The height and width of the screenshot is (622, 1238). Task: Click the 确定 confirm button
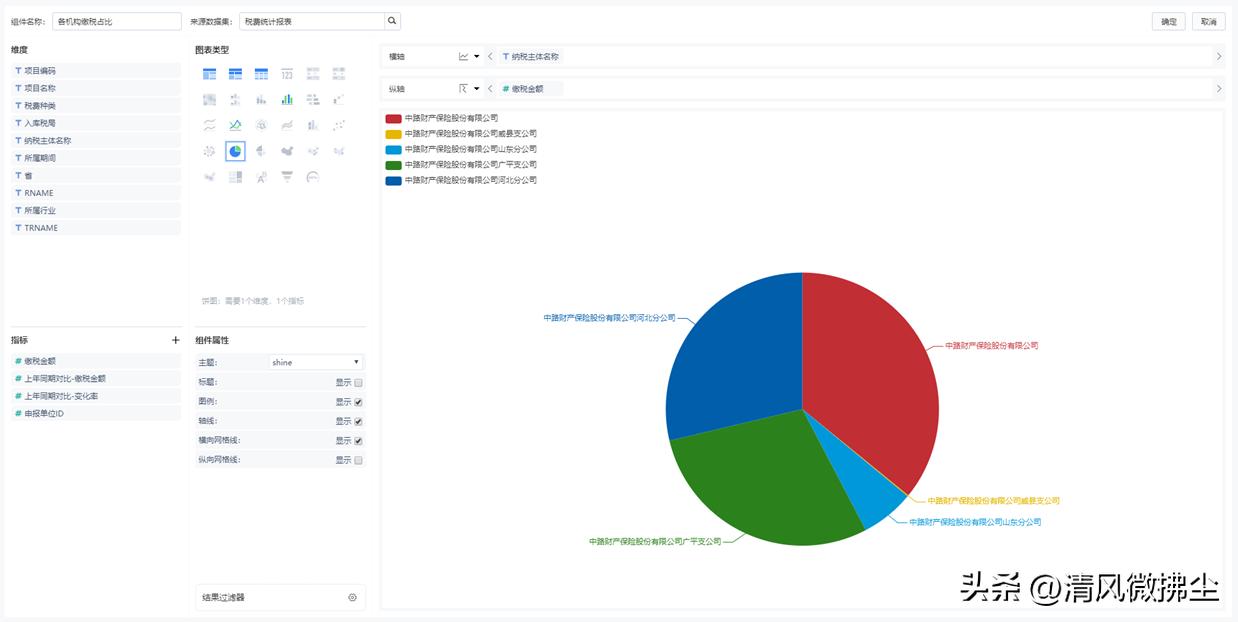pyautogui.click(x=1169, y=21)
